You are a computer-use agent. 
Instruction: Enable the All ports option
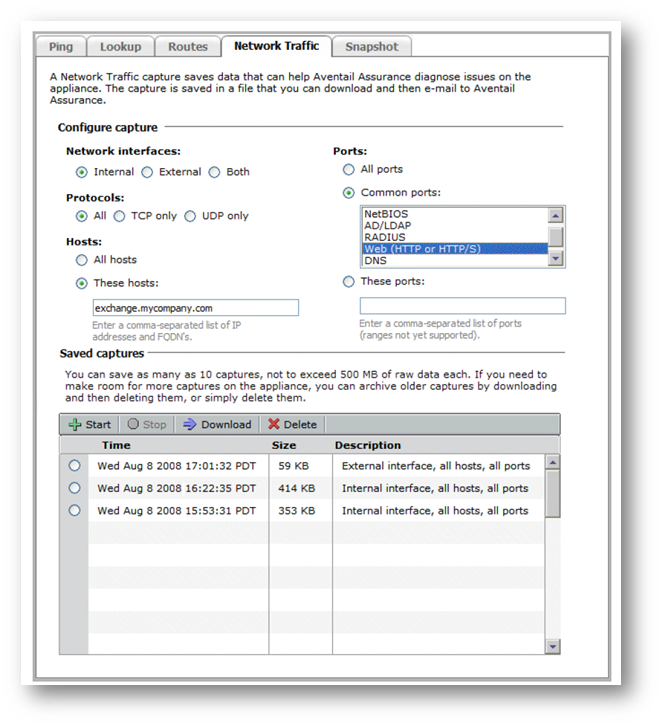348,170
